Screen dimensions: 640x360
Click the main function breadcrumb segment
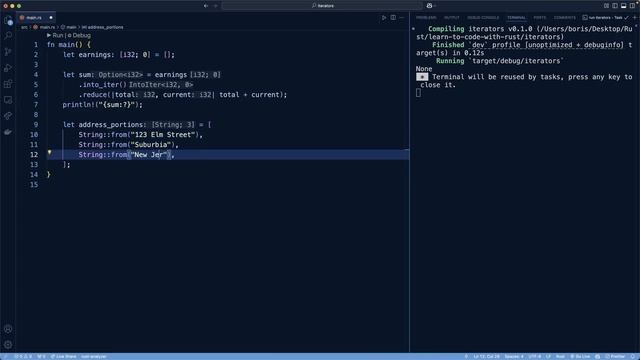click(69, 27)
